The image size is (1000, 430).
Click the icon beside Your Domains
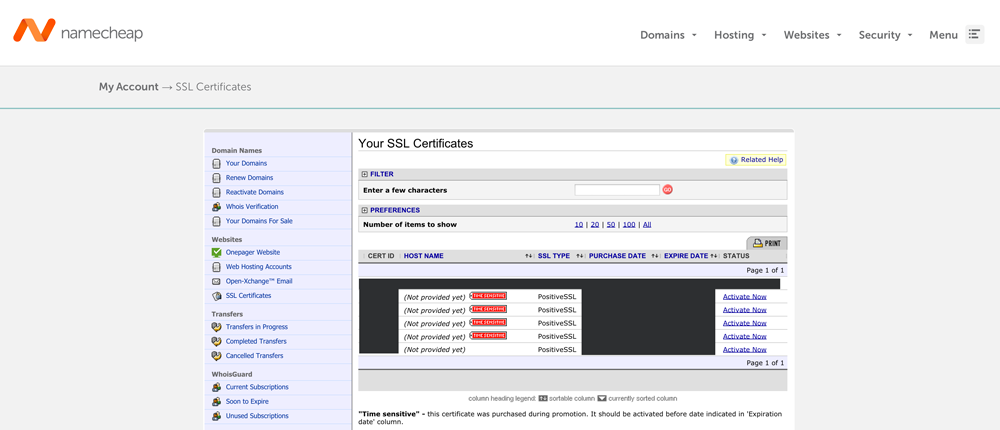pyautogui.click(x=216, y=163)
